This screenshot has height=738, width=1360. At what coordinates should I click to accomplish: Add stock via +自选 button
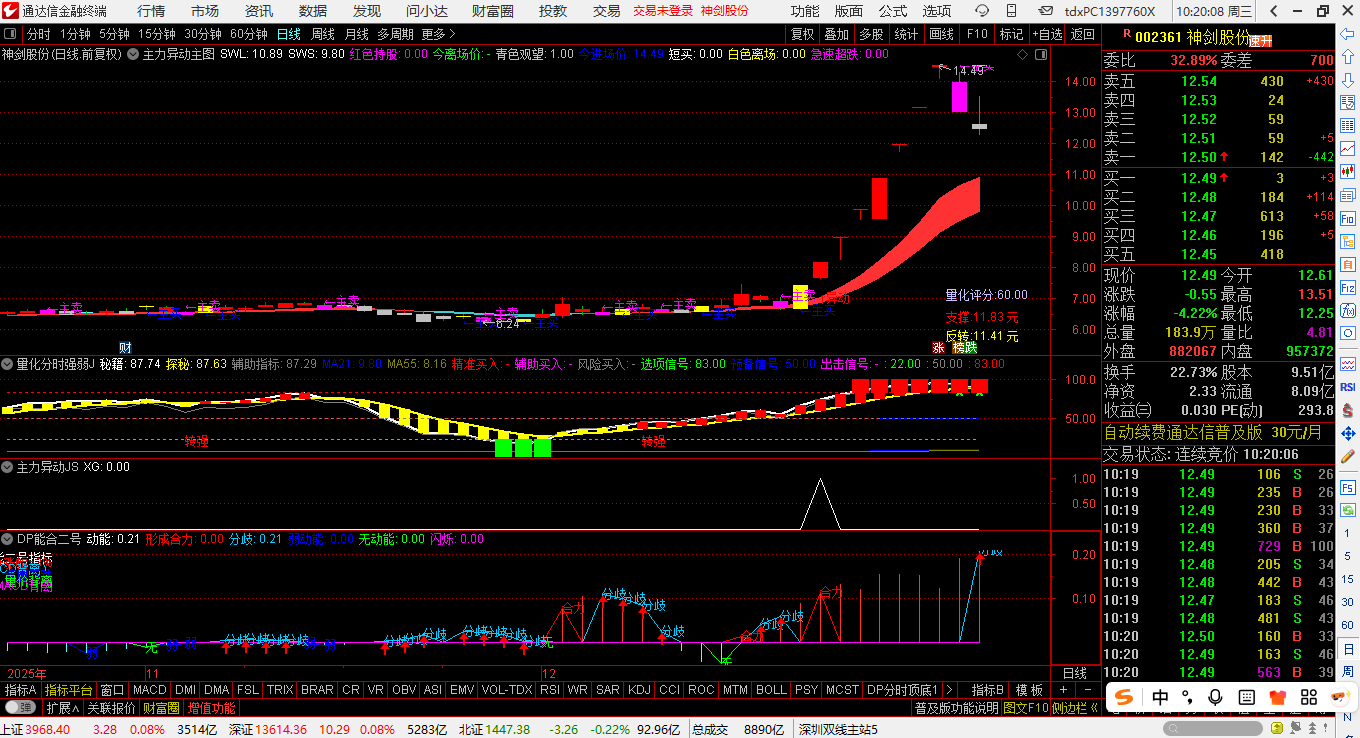1046,34
